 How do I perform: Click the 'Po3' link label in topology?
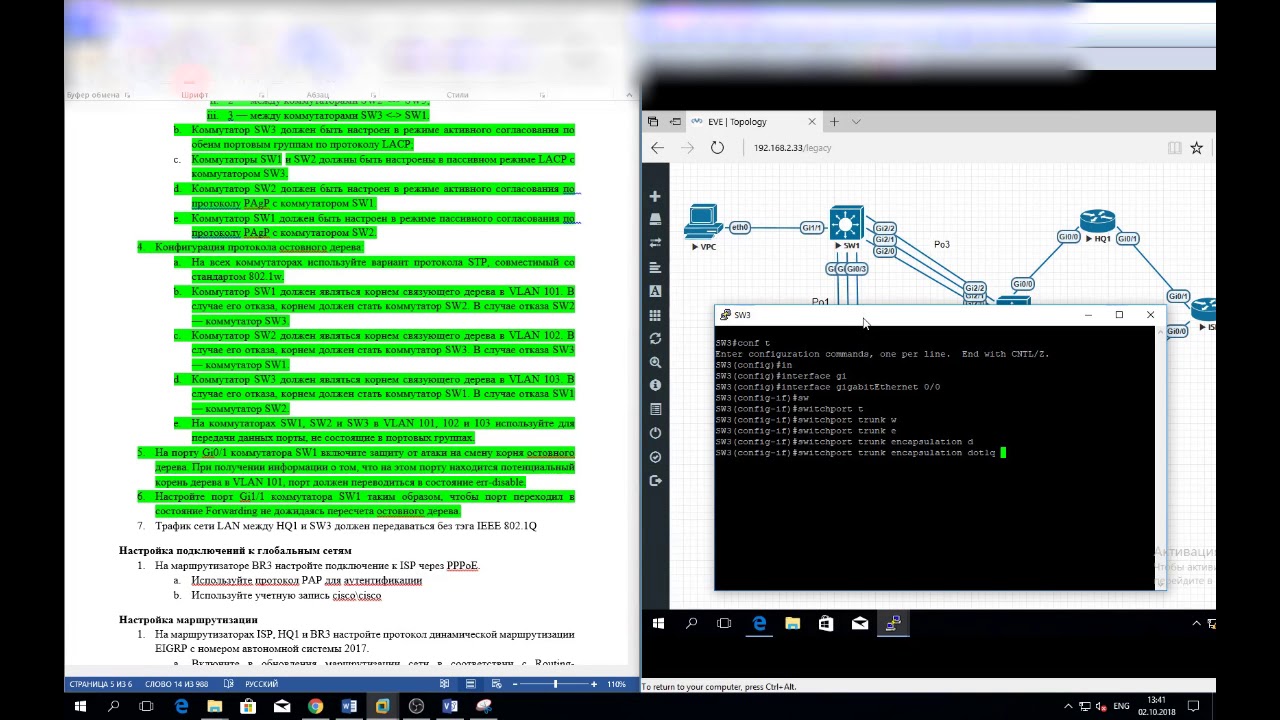942,244
